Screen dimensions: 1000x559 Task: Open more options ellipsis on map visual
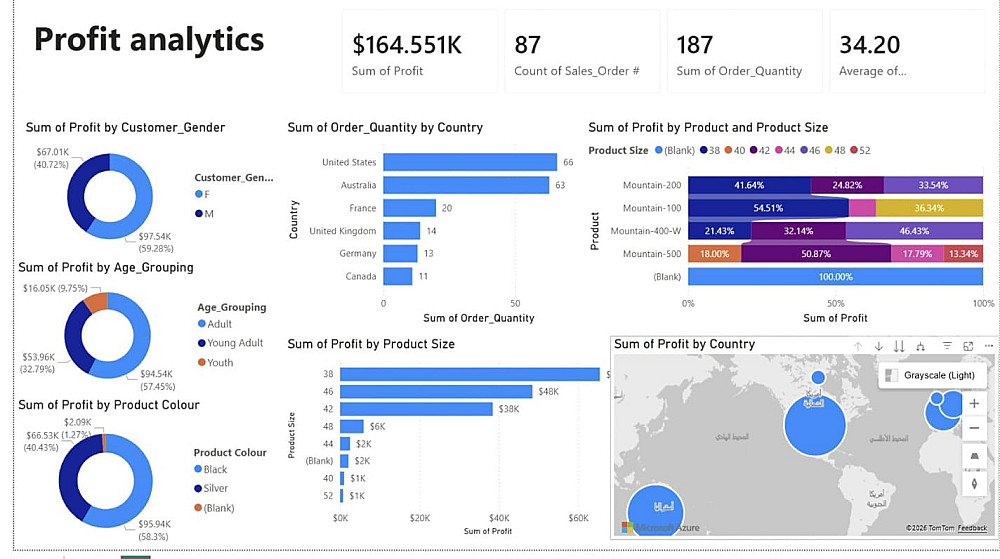click(989, 345)
